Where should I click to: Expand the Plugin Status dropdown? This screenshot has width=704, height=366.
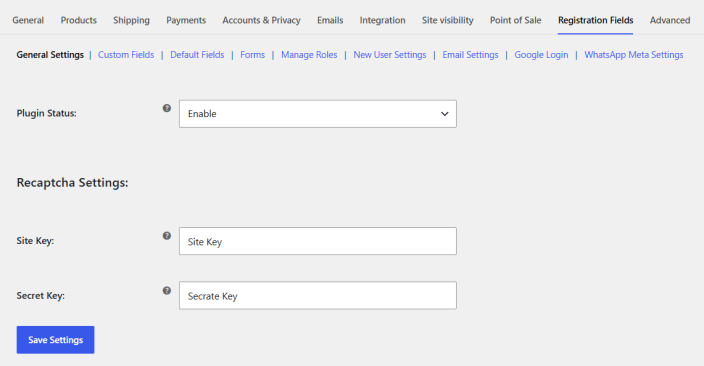318,114
